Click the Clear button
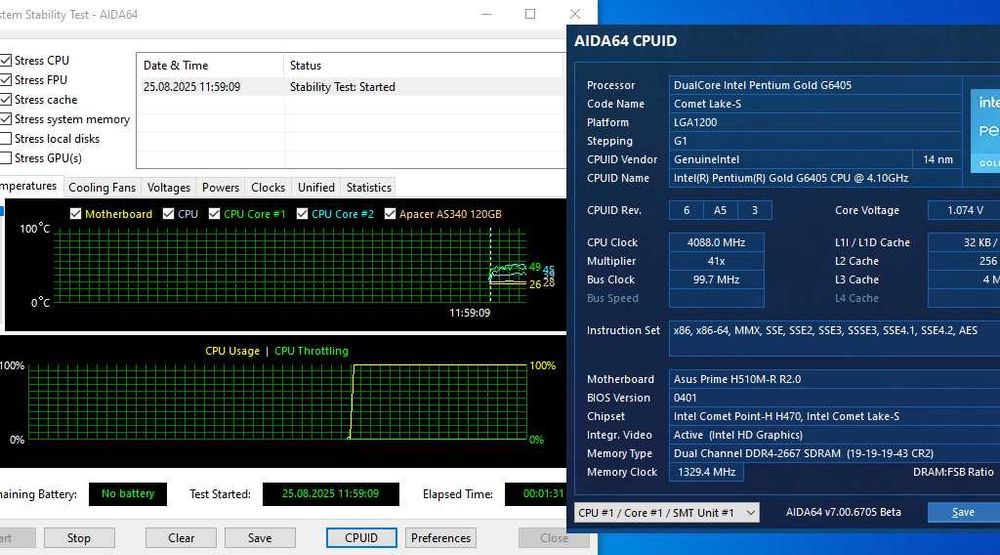 (181, 538)
